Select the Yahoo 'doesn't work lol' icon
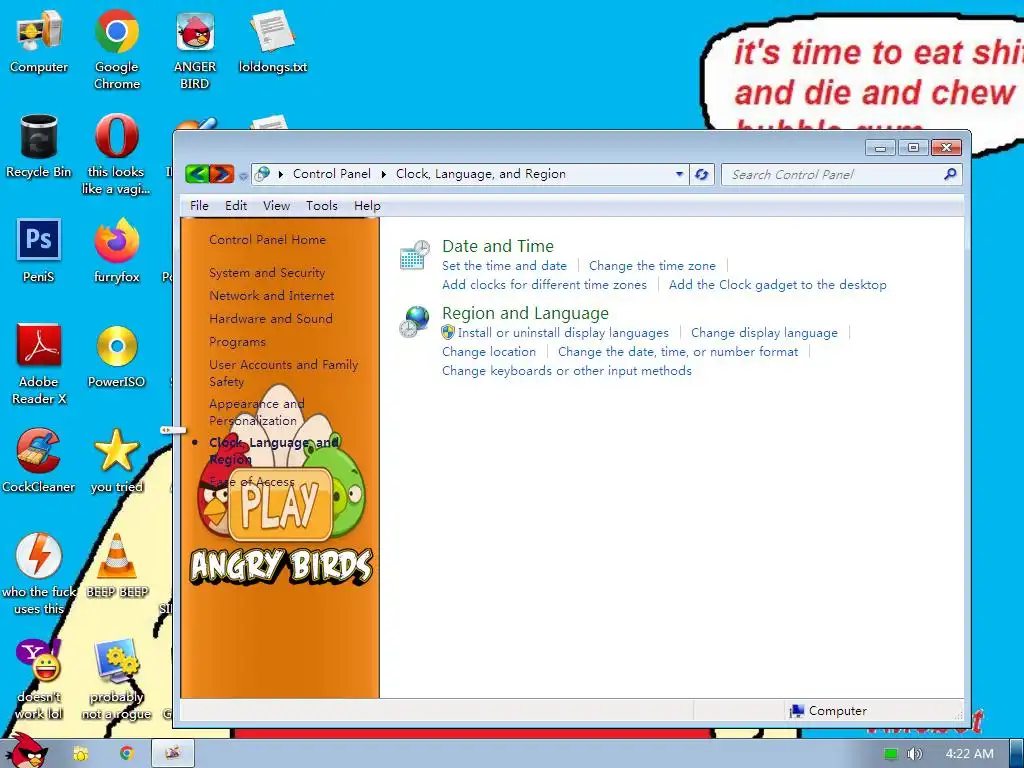Viewport: 1024px width, 768px height. click(39, 679)
